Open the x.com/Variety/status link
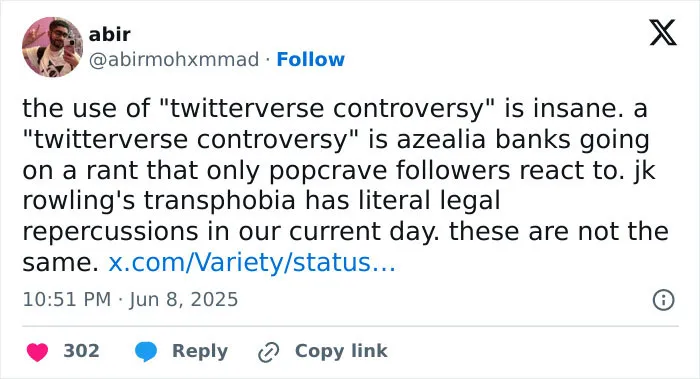The image size is (700, 379). (x=252, y=262)
